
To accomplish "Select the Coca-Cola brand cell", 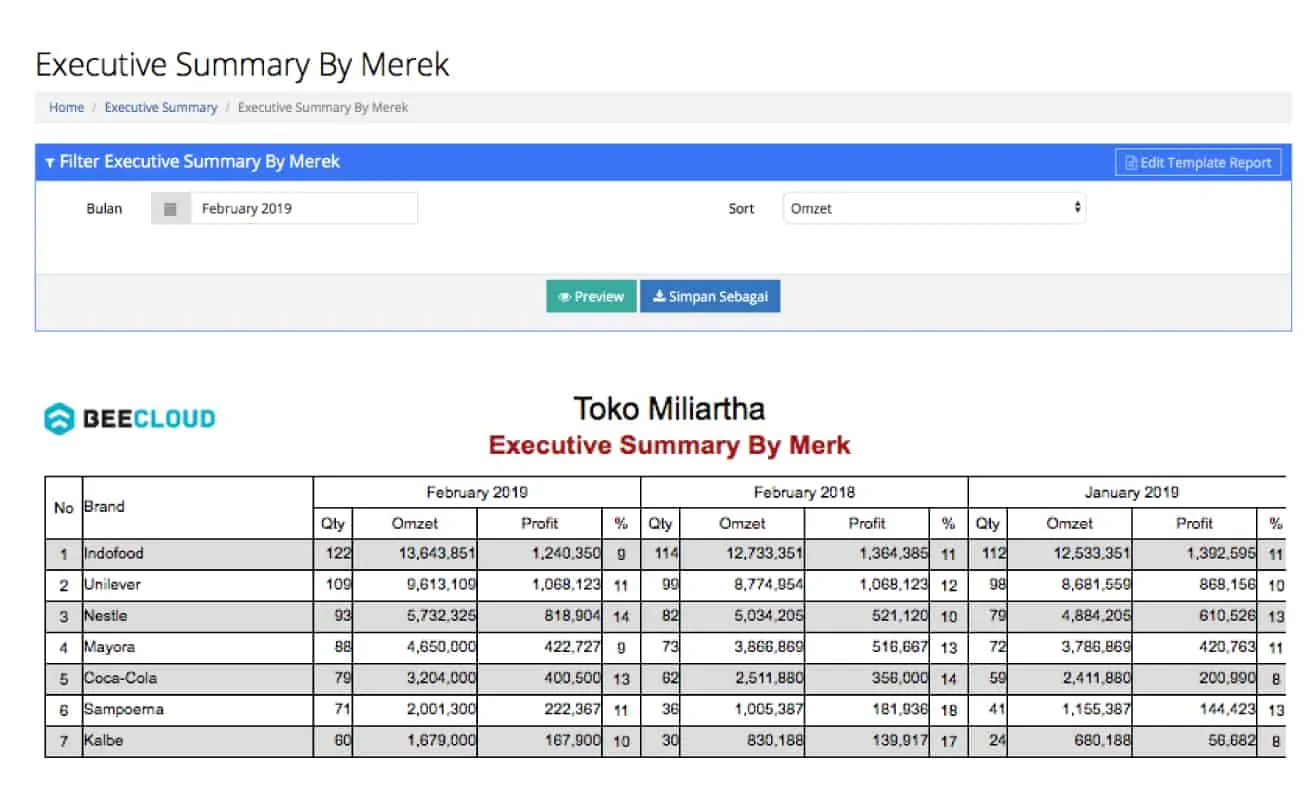I will pyautogui.click(x=198, y=678).
